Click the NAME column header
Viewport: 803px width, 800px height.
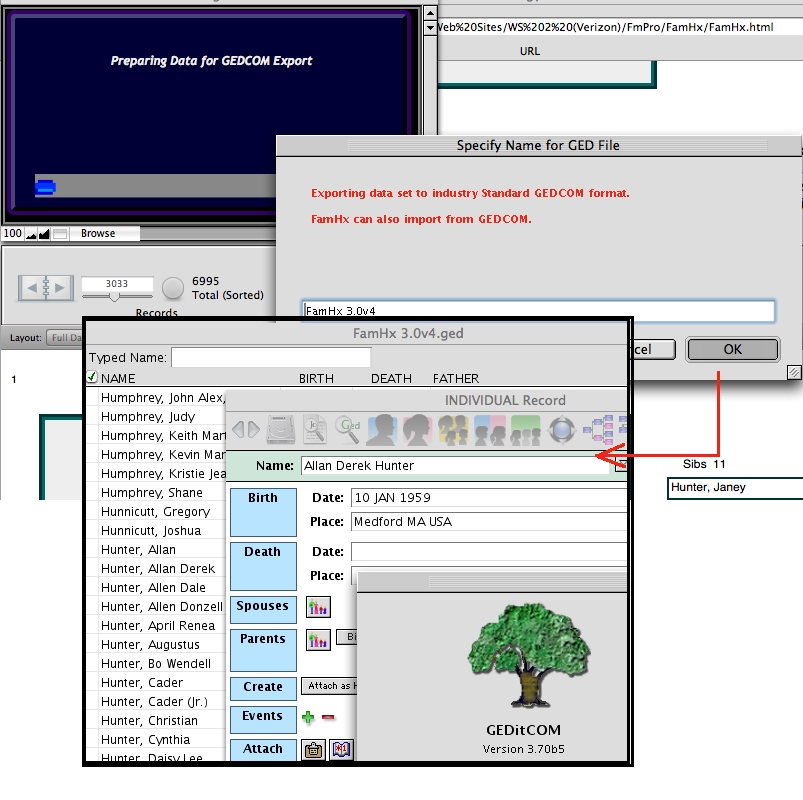coord(118,378)
